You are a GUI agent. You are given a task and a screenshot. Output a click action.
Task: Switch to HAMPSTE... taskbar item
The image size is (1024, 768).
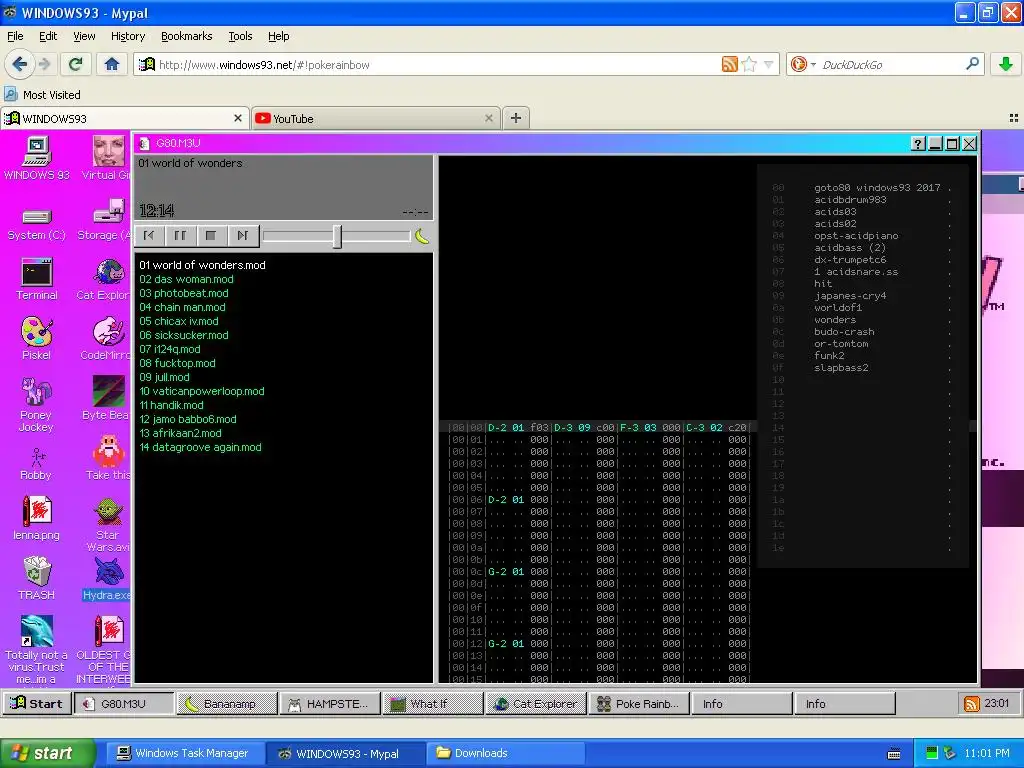[330, 703]
